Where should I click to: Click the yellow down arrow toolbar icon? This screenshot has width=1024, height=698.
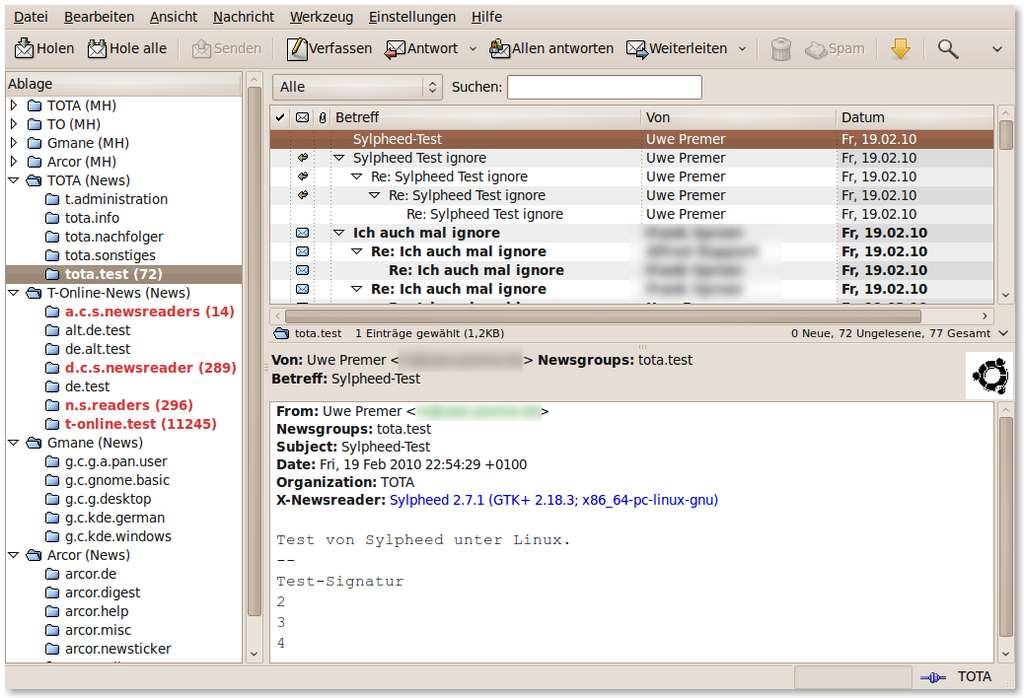(900, 48)
